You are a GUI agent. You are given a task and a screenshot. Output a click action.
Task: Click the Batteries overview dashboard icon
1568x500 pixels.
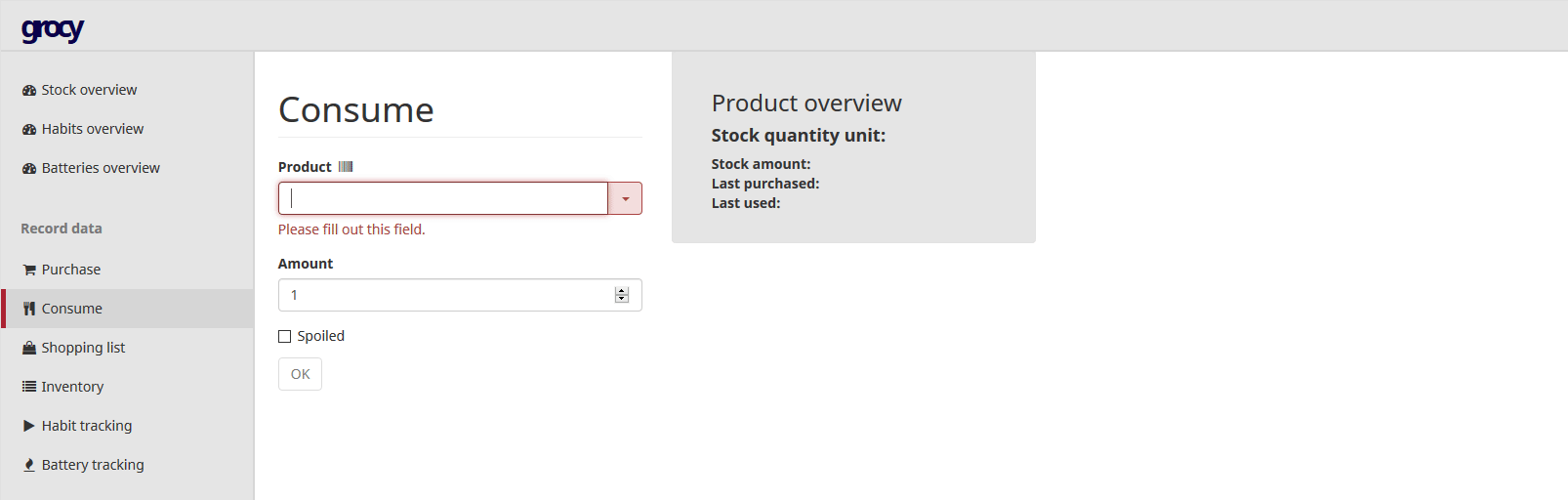click(29, 168)
